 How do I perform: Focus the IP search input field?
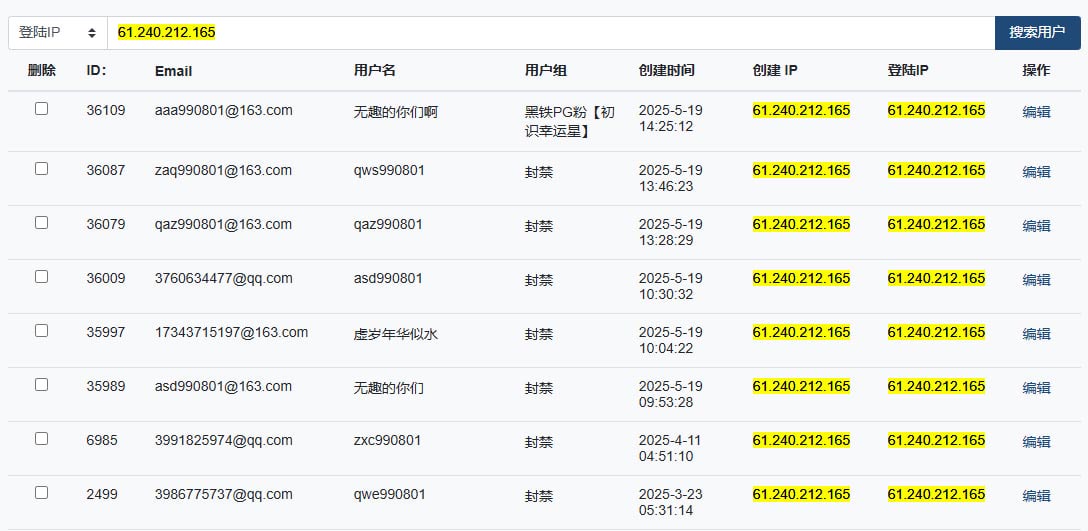[x=551, y=33]
